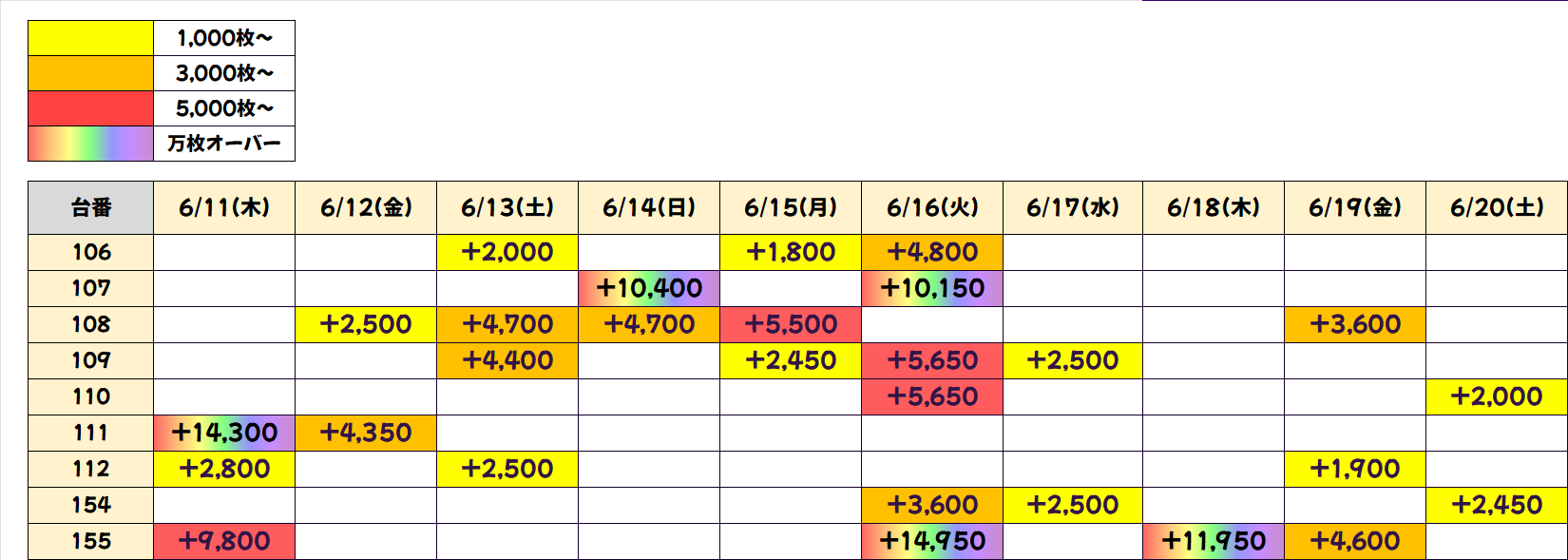Click the +14,300 cell for machine 111
Screen dimensions: 1568x560
(x=224, y=433)
